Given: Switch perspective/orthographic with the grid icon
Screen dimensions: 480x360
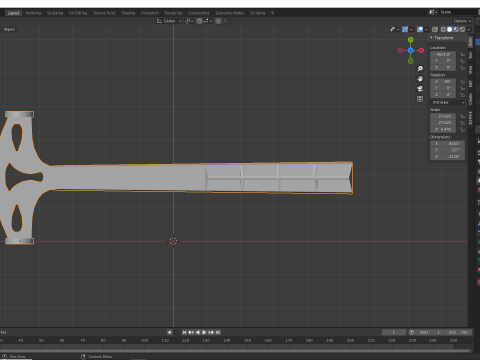Looking at the screenshot, I should pyautogui.click(x=420, y=99).
